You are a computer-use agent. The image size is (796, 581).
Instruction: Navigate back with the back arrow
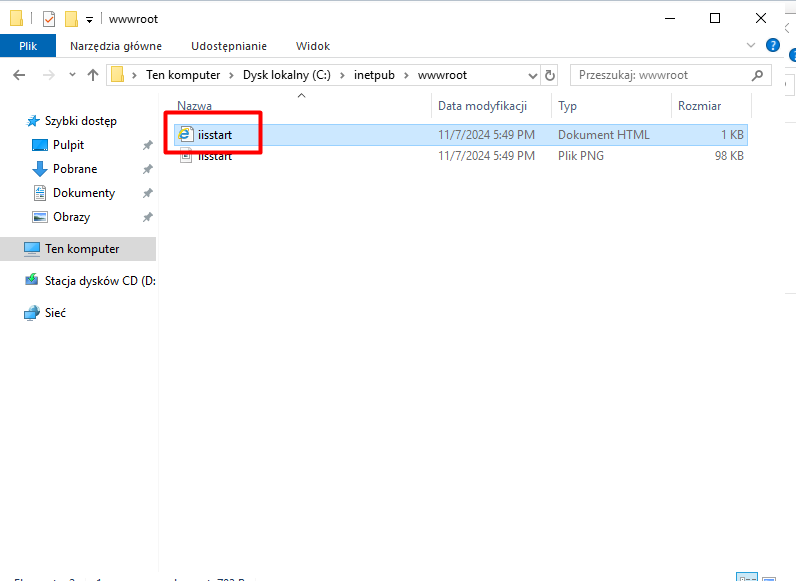click(x=19, y=75)
